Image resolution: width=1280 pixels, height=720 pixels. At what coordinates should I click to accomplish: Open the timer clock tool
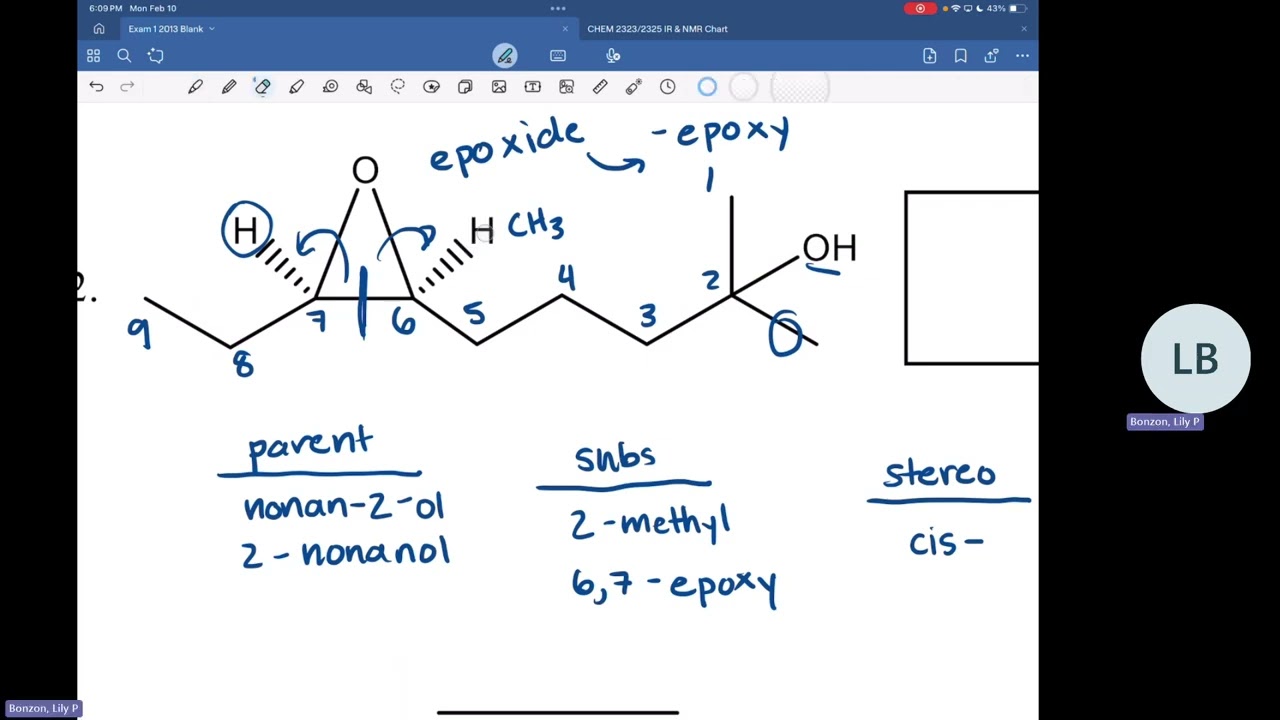click(667, 87)
